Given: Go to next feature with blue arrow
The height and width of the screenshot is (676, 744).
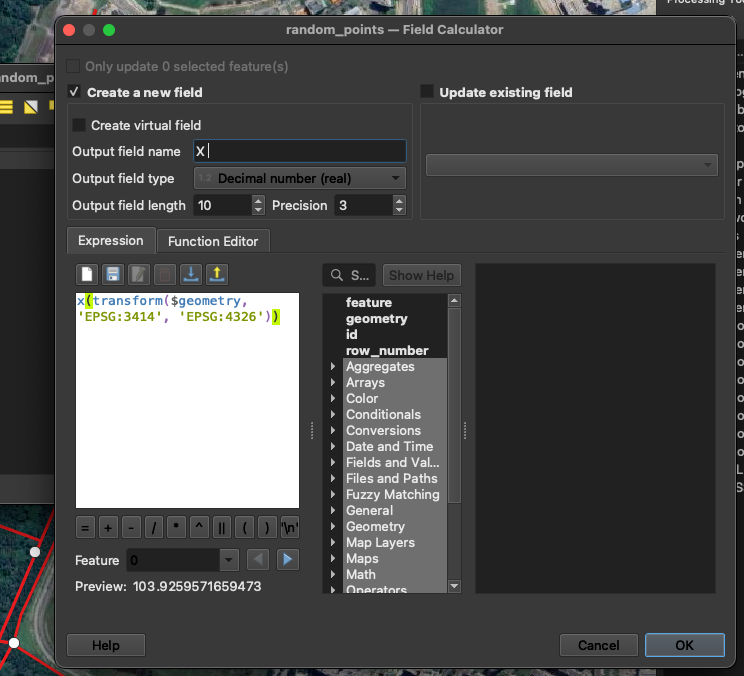Looking at the screenshot, I should (288, 560).
